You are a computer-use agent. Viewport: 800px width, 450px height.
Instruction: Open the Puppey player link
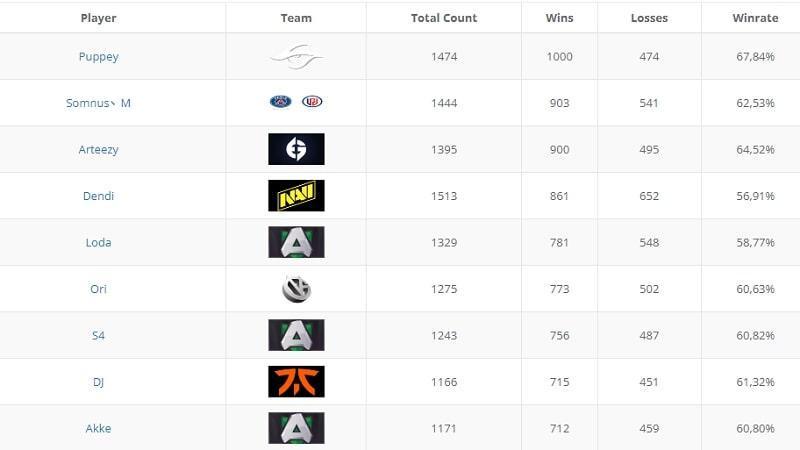pyautogui.click(x=98, y=57)
